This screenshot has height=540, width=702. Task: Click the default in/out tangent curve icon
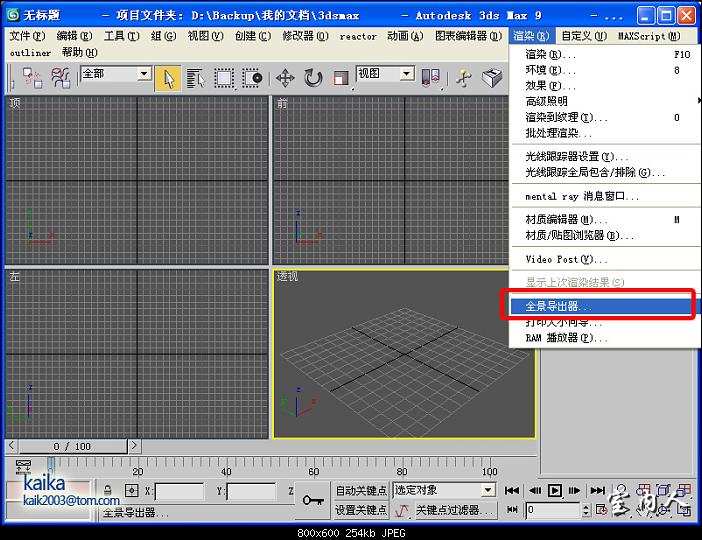402,510
